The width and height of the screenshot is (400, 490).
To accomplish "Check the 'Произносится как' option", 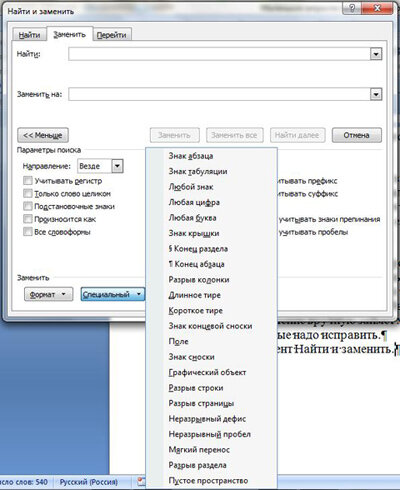I will pos(28,219).
